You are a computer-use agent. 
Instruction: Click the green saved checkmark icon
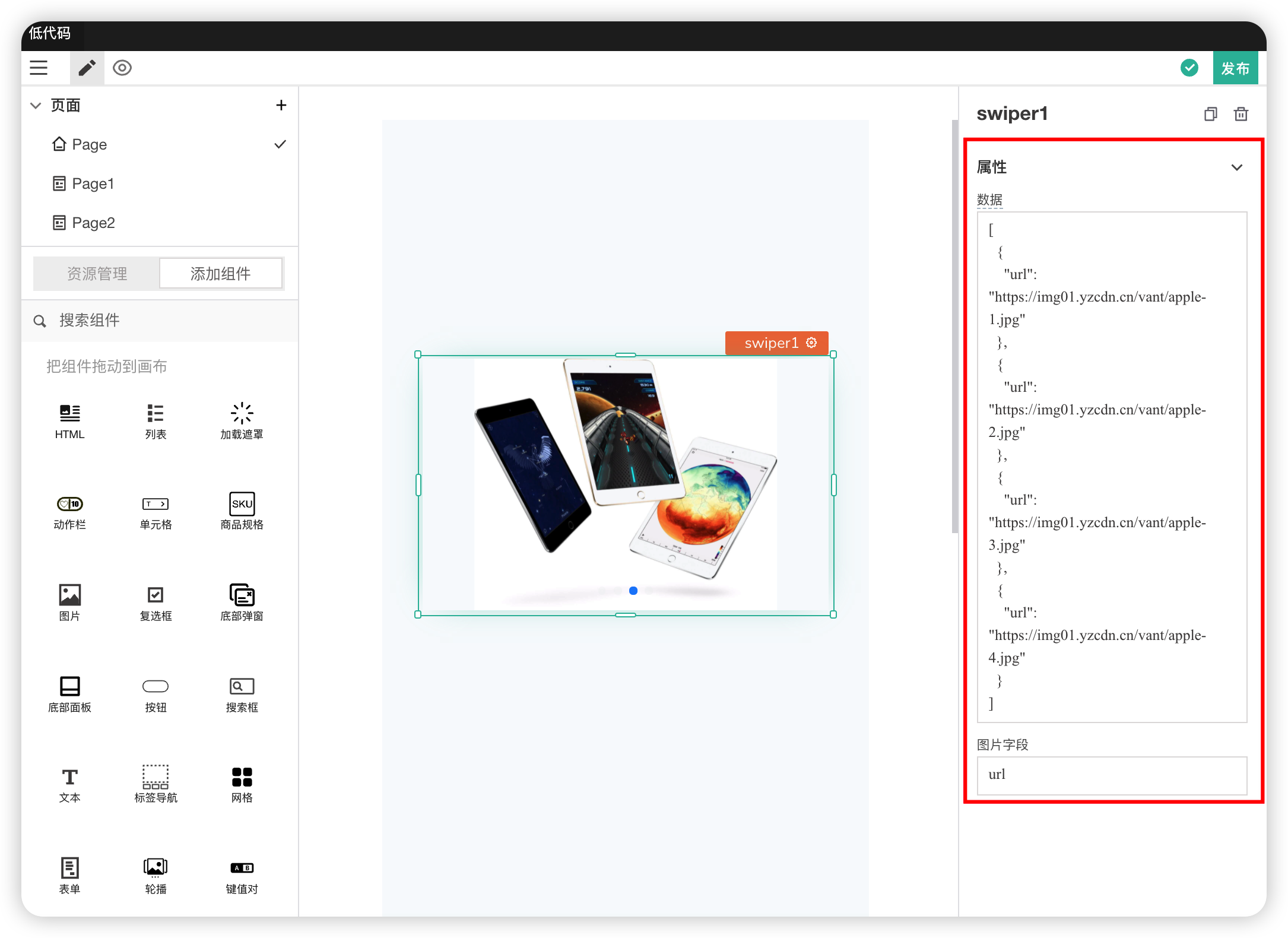click(x=1189, y=68)
